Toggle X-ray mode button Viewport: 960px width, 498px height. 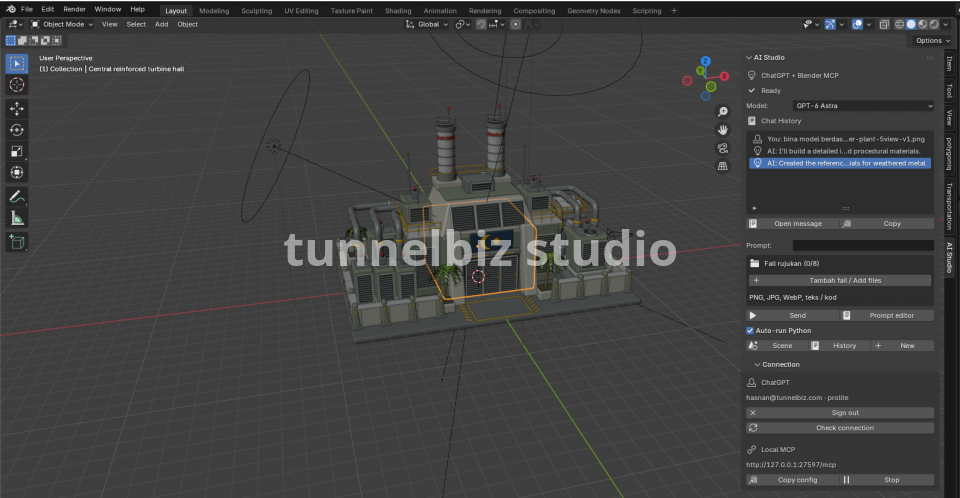[884, 25]
